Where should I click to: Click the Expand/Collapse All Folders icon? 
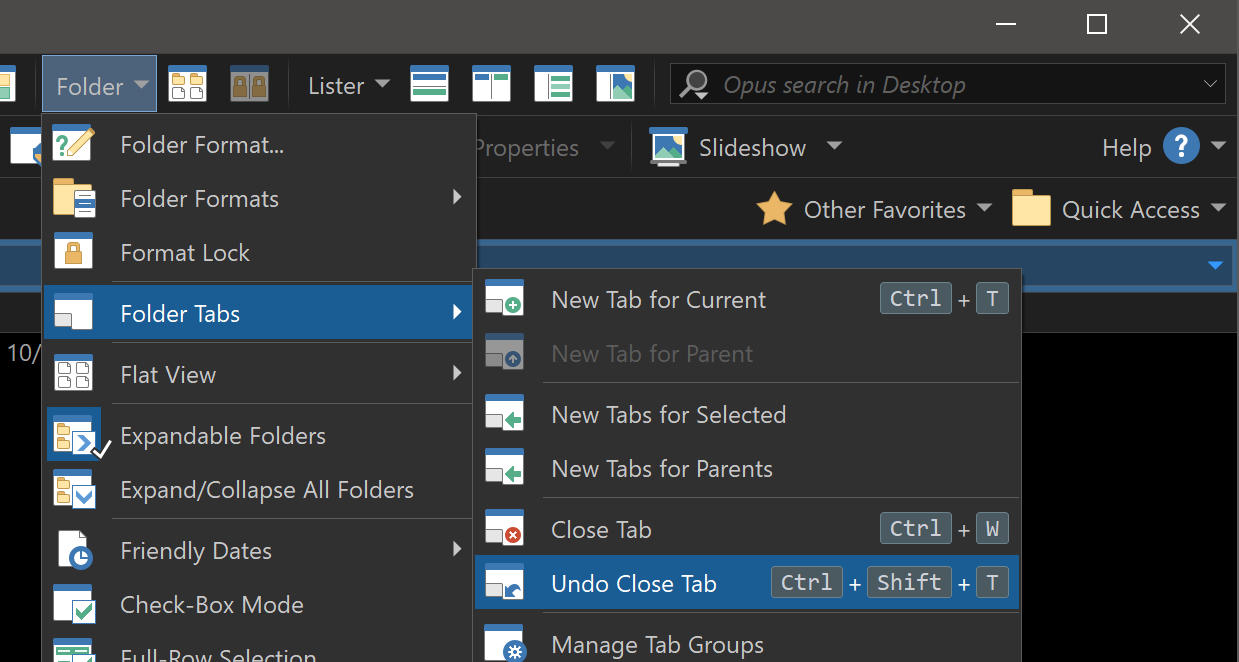[75, 489]
